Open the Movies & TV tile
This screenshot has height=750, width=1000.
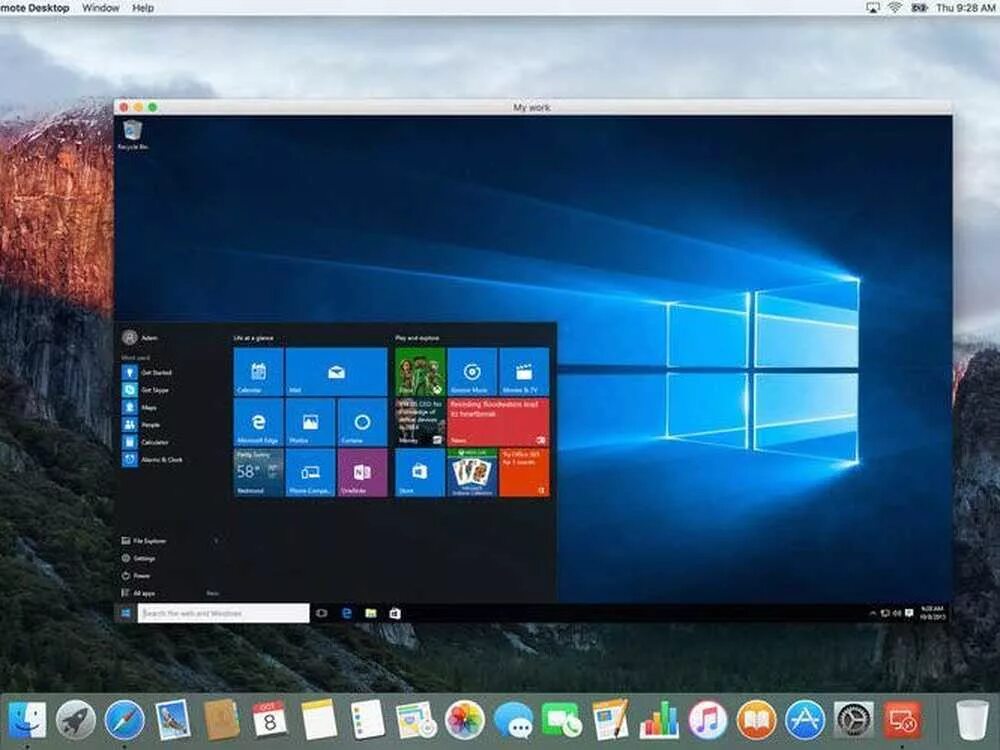(x=524, y=372)
